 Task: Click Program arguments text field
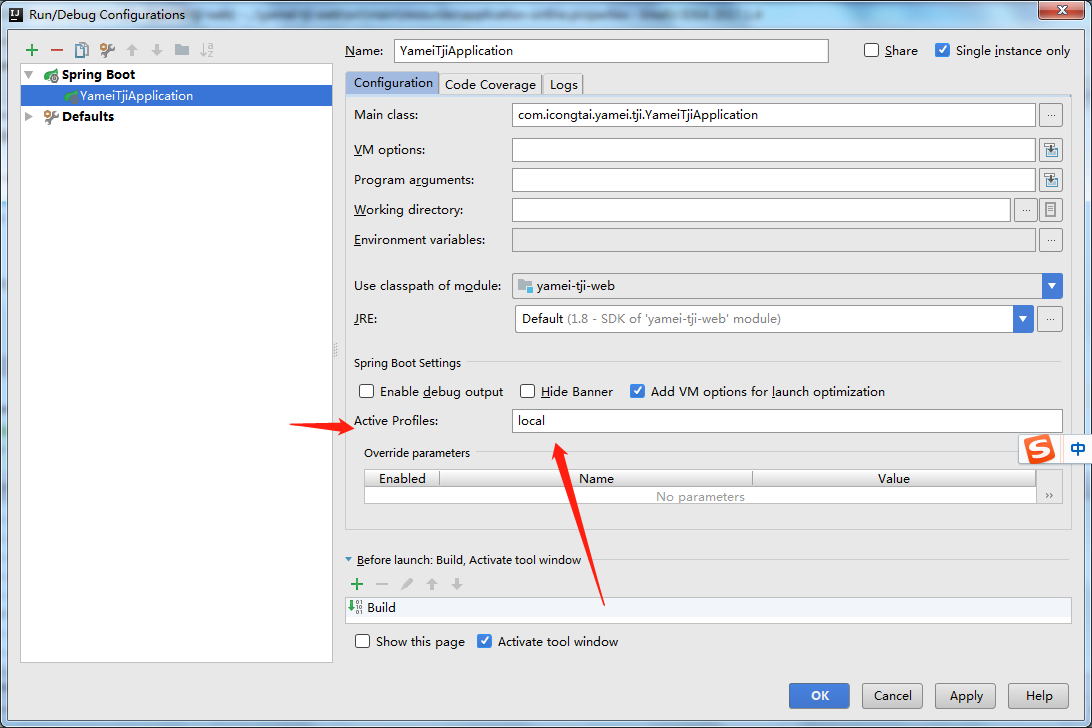774,180
